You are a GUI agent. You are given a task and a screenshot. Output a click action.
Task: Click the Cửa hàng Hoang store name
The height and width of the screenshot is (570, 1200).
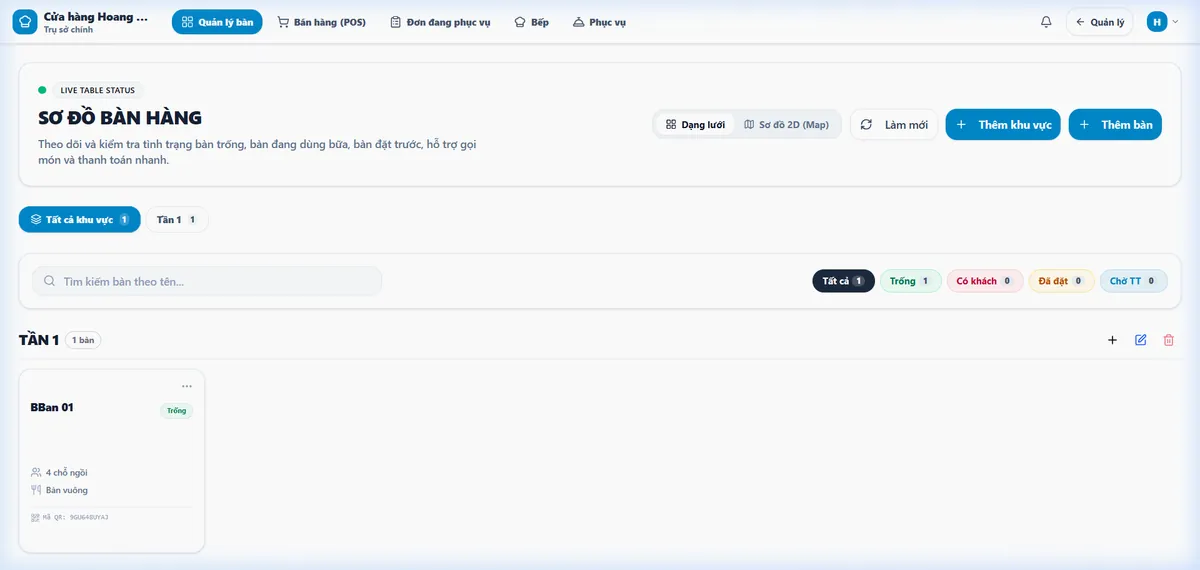[x=96, y=17]
